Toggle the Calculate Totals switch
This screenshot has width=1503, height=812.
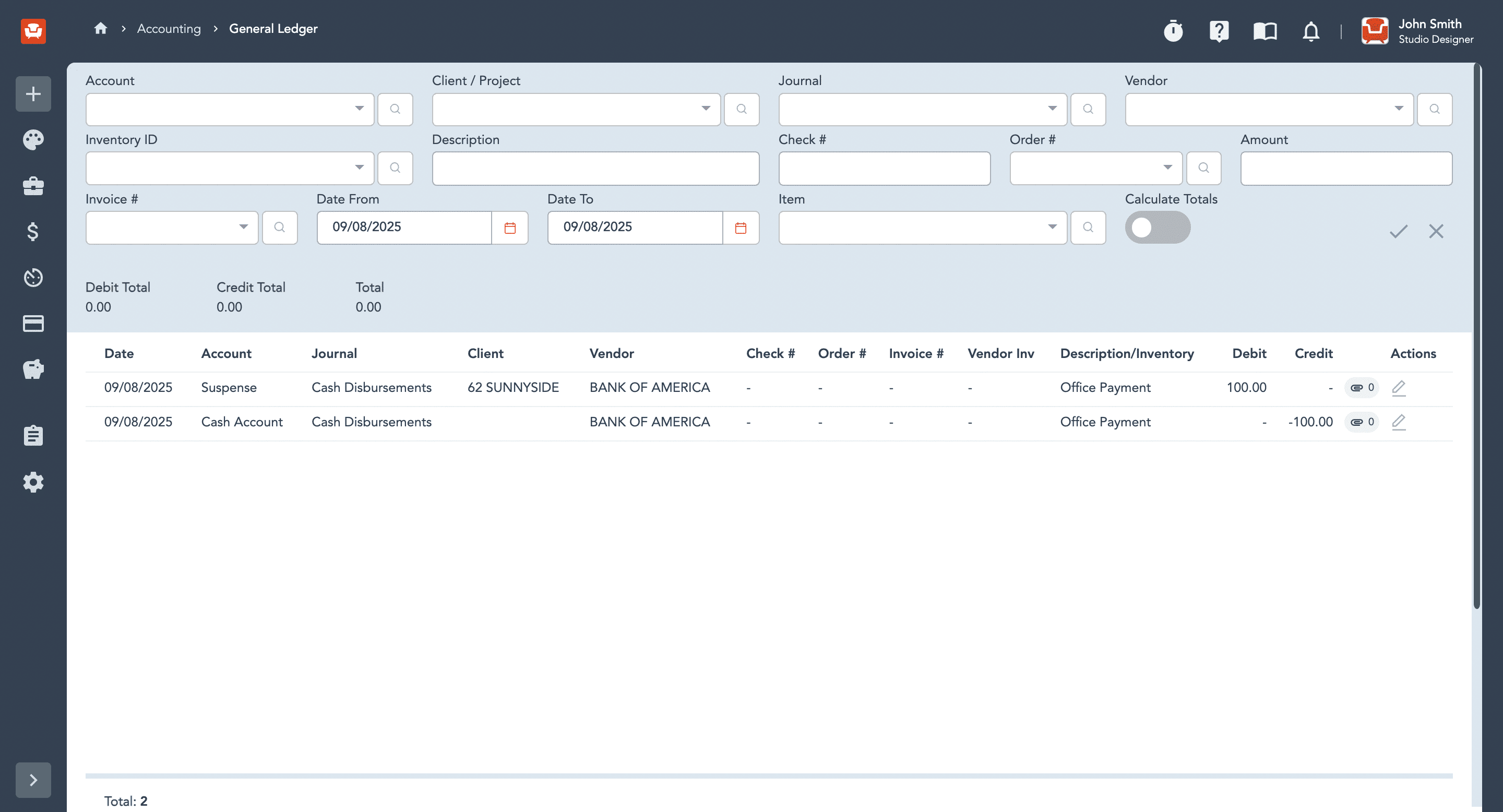coord(1158,228)
